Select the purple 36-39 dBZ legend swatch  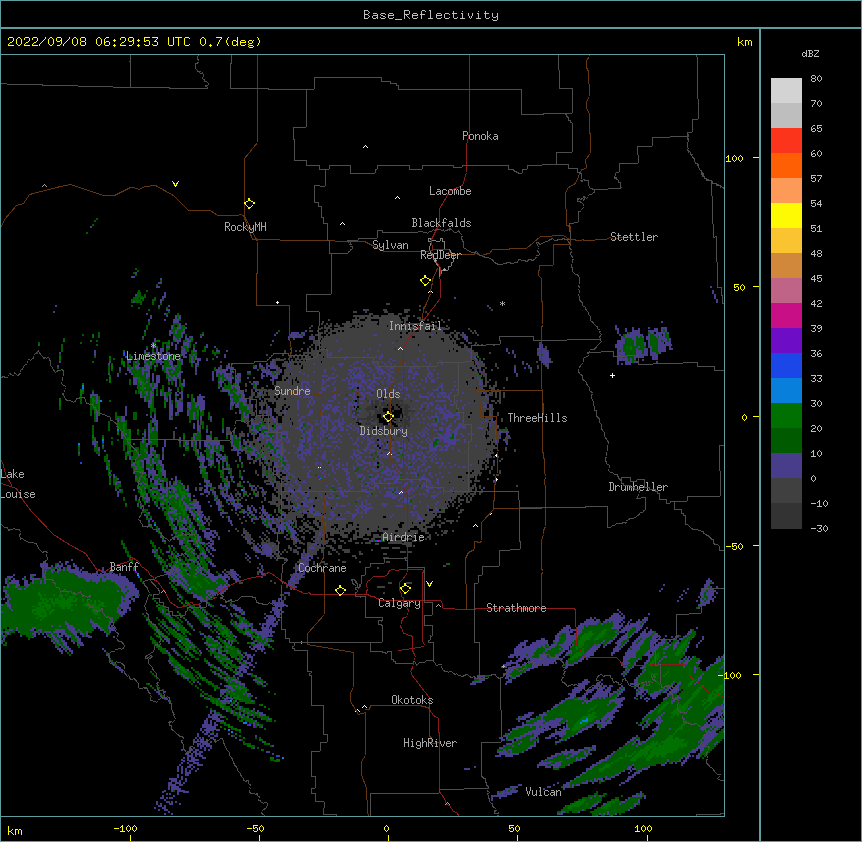(786, 341)
